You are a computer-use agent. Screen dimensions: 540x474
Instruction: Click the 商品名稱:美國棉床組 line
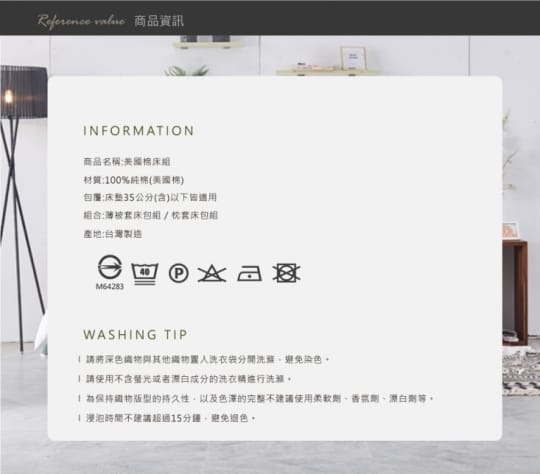pos(127,162)
